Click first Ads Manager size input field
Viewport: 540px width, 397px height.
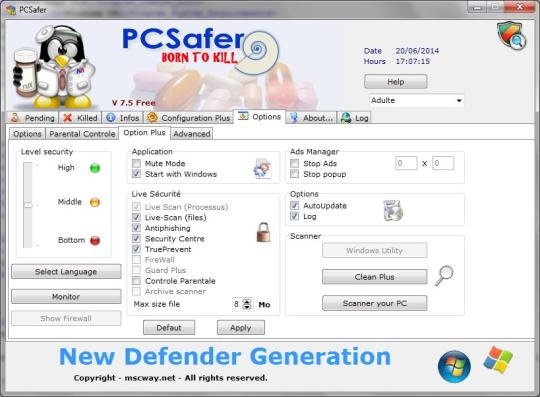click(406, 163)
